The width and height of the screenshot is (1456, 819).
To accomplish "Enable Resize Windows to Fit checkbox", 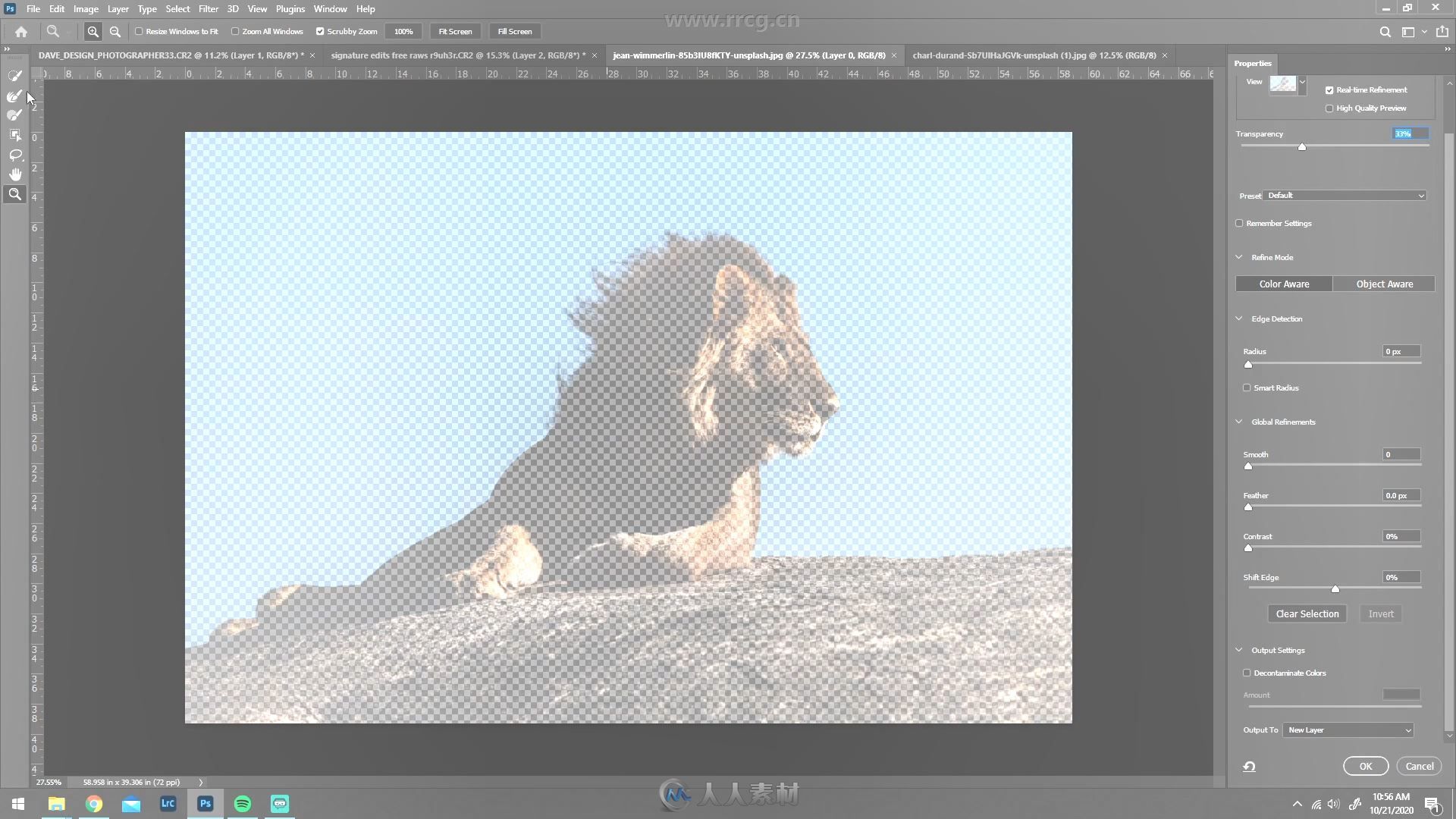I will (x=139, y=32).
